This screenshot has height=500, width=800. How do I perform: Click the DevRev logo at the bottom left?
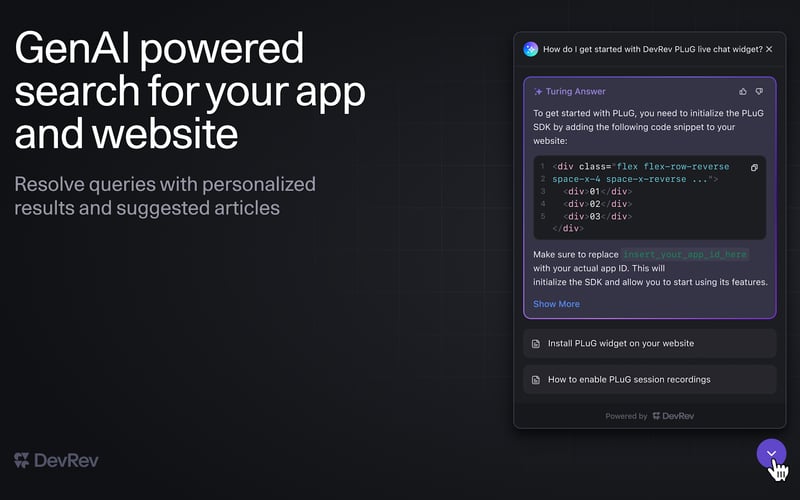(x=56, y=461)
